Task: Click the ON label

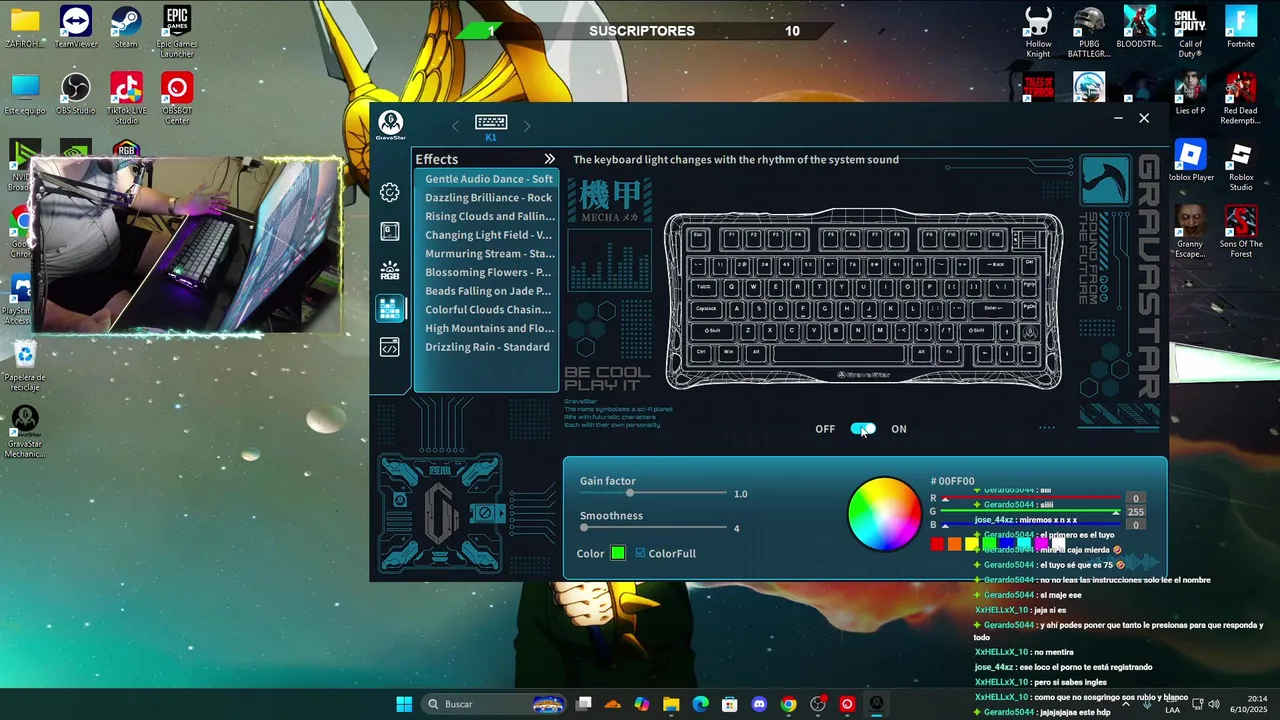Action: point(899,429)
